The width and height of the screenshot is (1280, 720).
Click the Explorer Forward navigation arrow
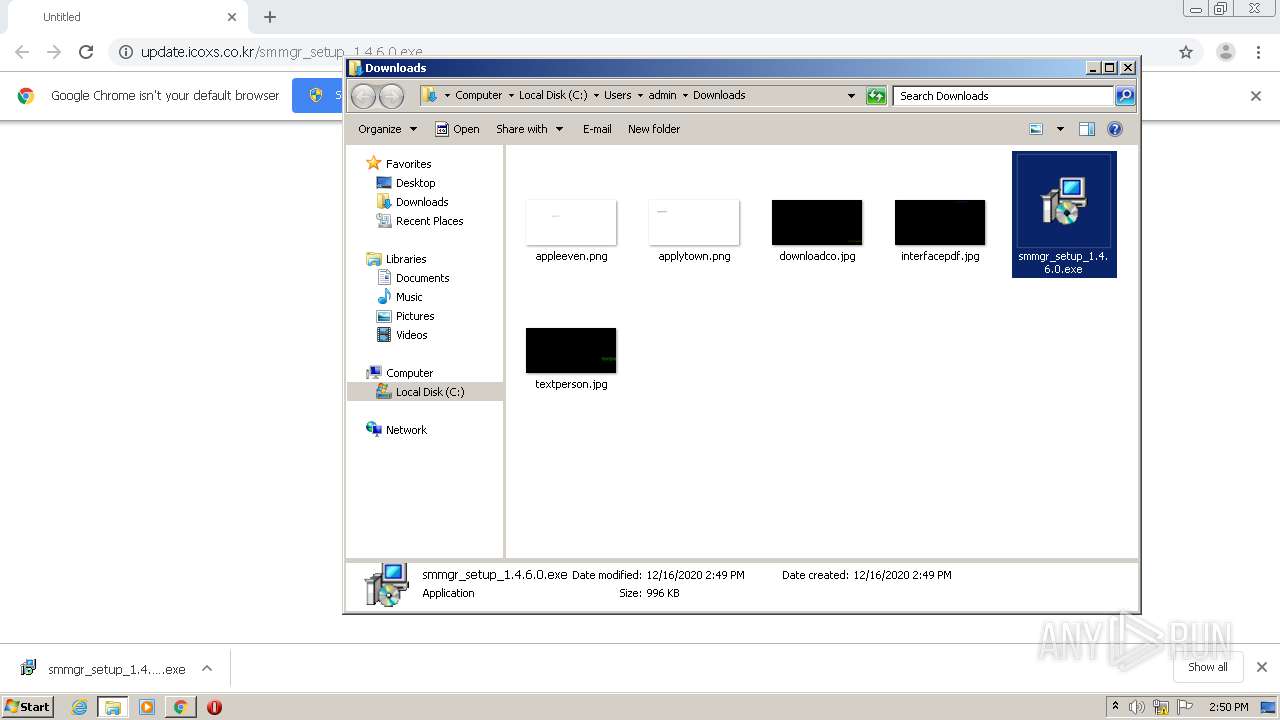pos(391,96)
